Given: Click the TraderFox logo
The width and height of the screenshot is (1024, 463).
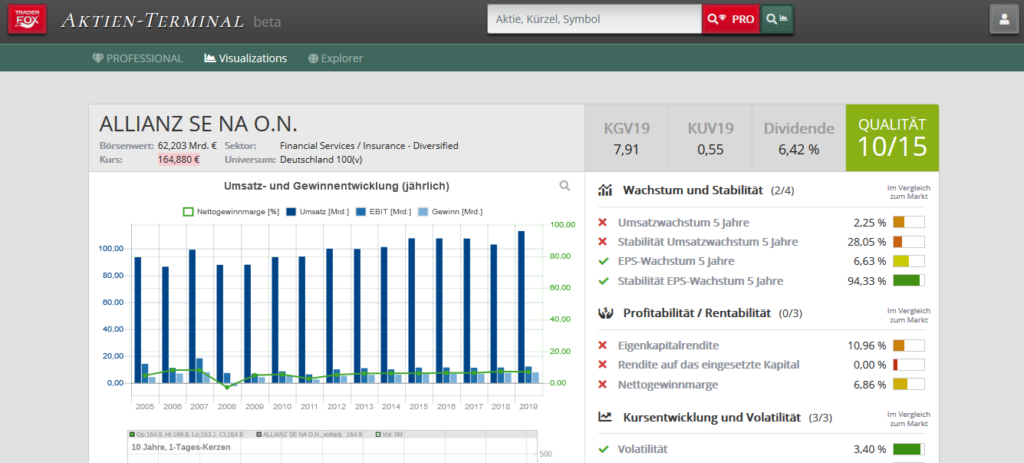Looking at the screenshot, I should (27, 20).
